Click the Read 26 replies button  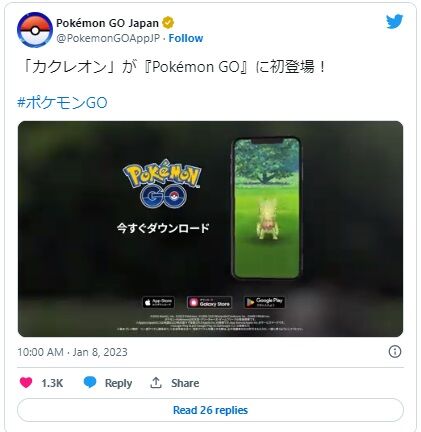[210, 410]
